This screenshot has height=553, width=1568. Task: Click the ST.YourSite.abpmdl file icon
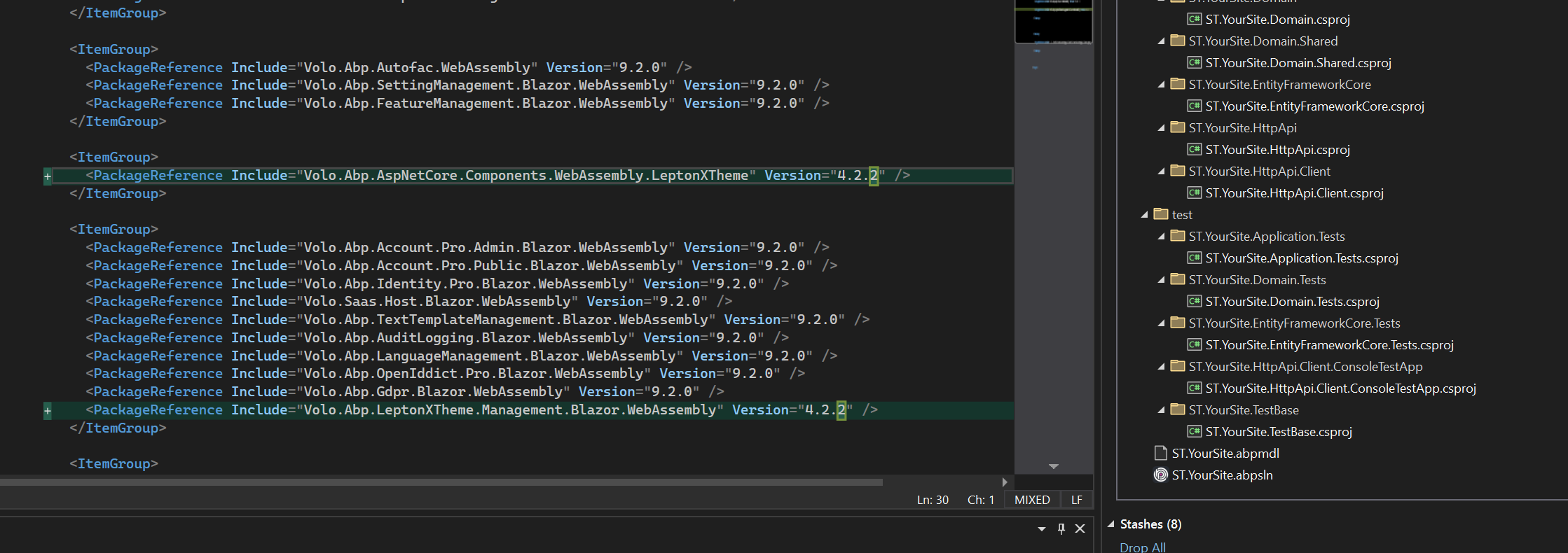click(1160, 454)
